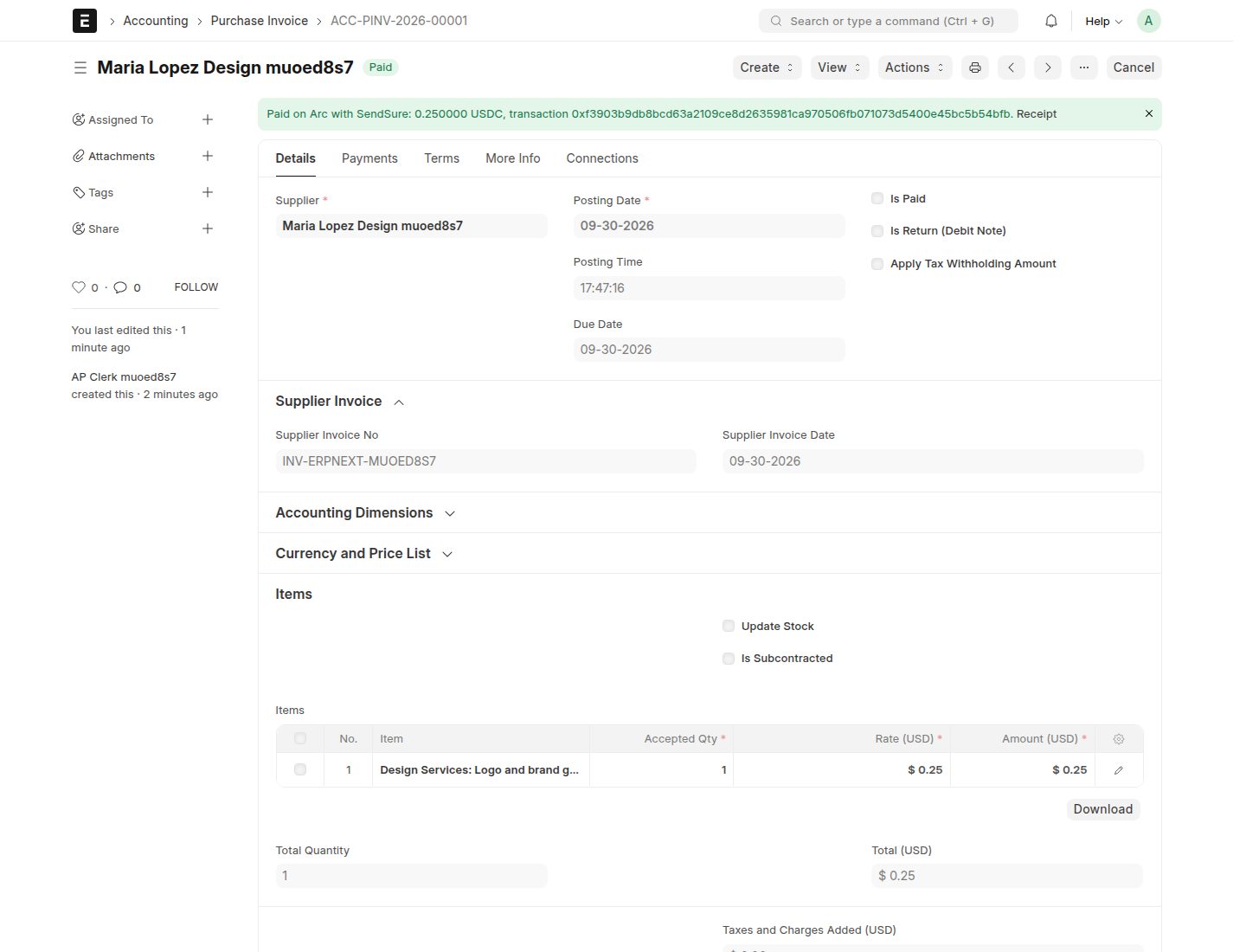1246x952 pixels.
Task: Click the Download button
Action: click(1103, 809)
